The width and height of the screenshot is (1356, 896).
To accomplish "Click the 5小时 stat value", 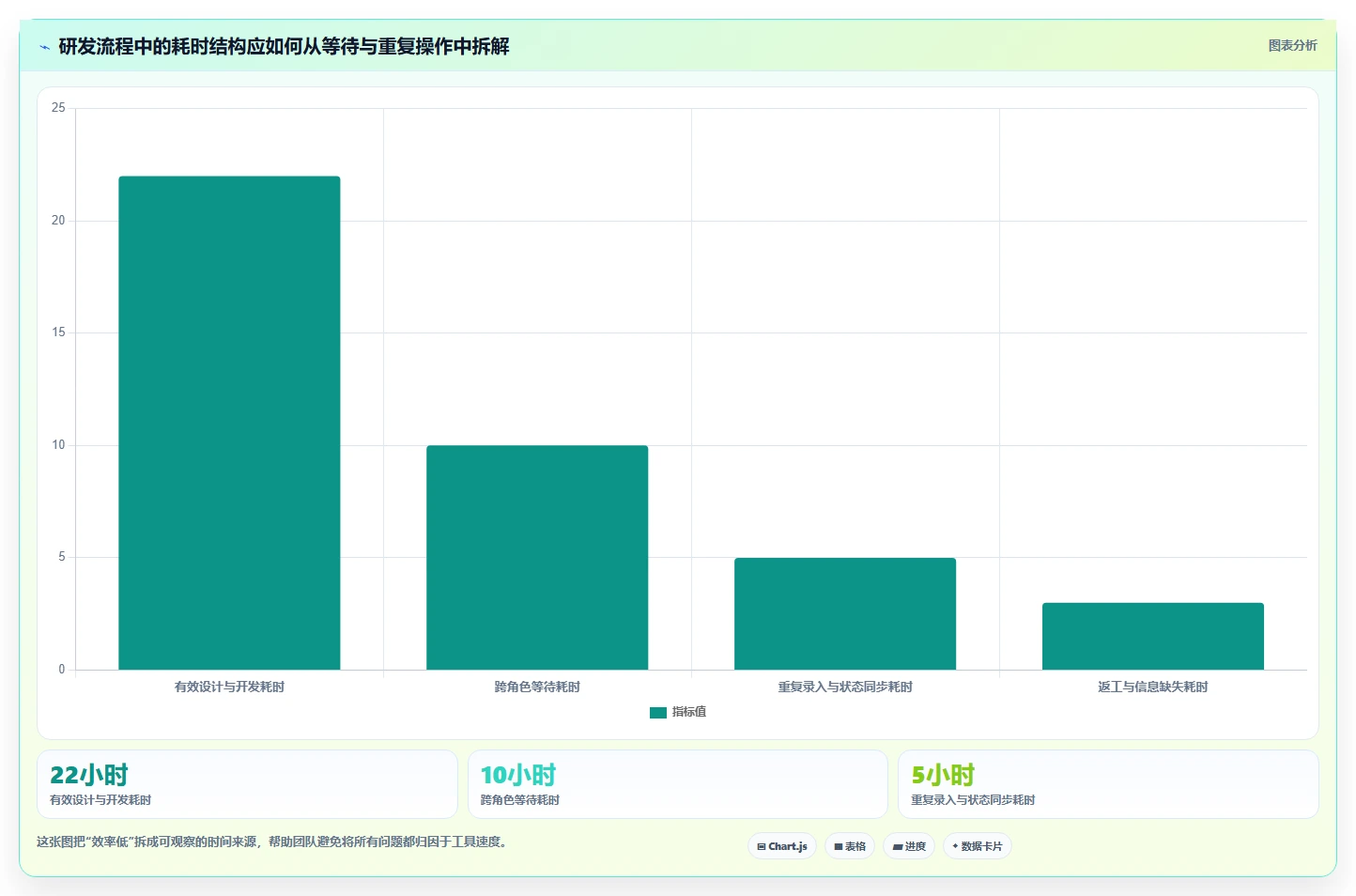I will pos(943,775).
